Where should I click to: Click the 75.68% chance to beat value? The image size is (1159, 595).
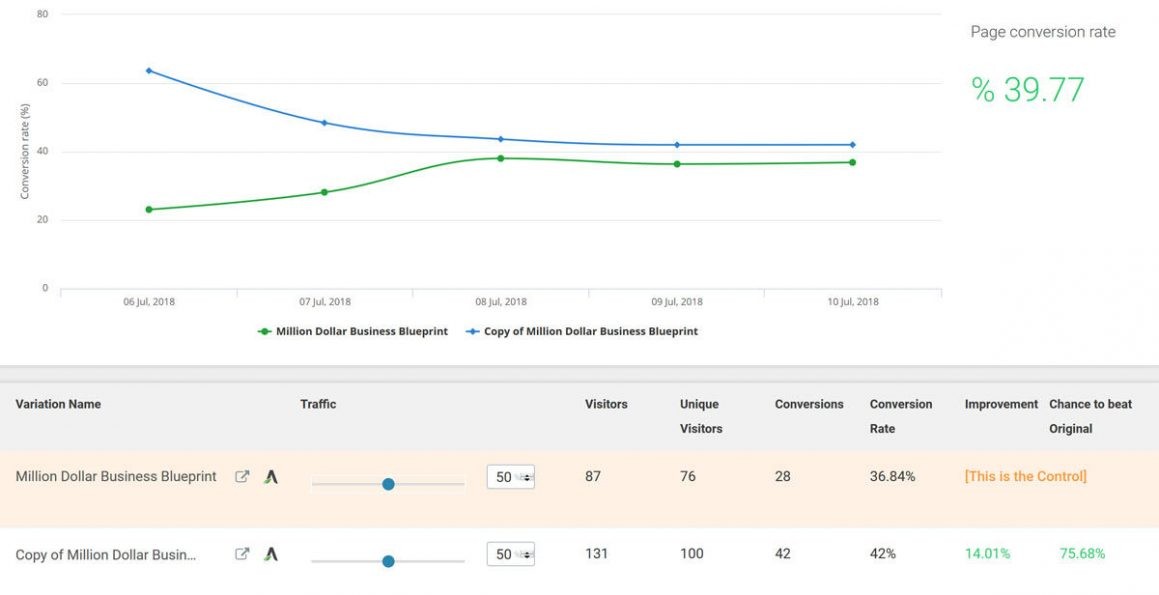[1082, 554]
